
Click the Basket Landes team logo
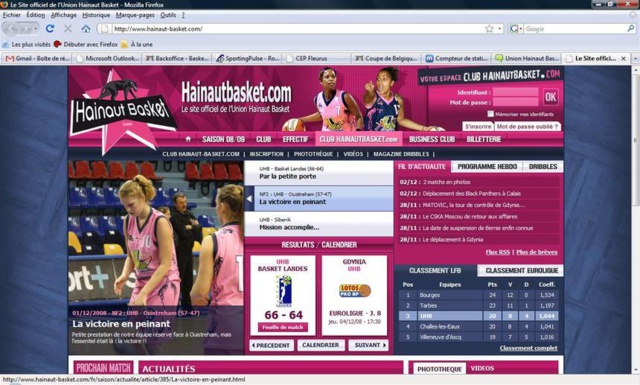click(x=283, y=291)
